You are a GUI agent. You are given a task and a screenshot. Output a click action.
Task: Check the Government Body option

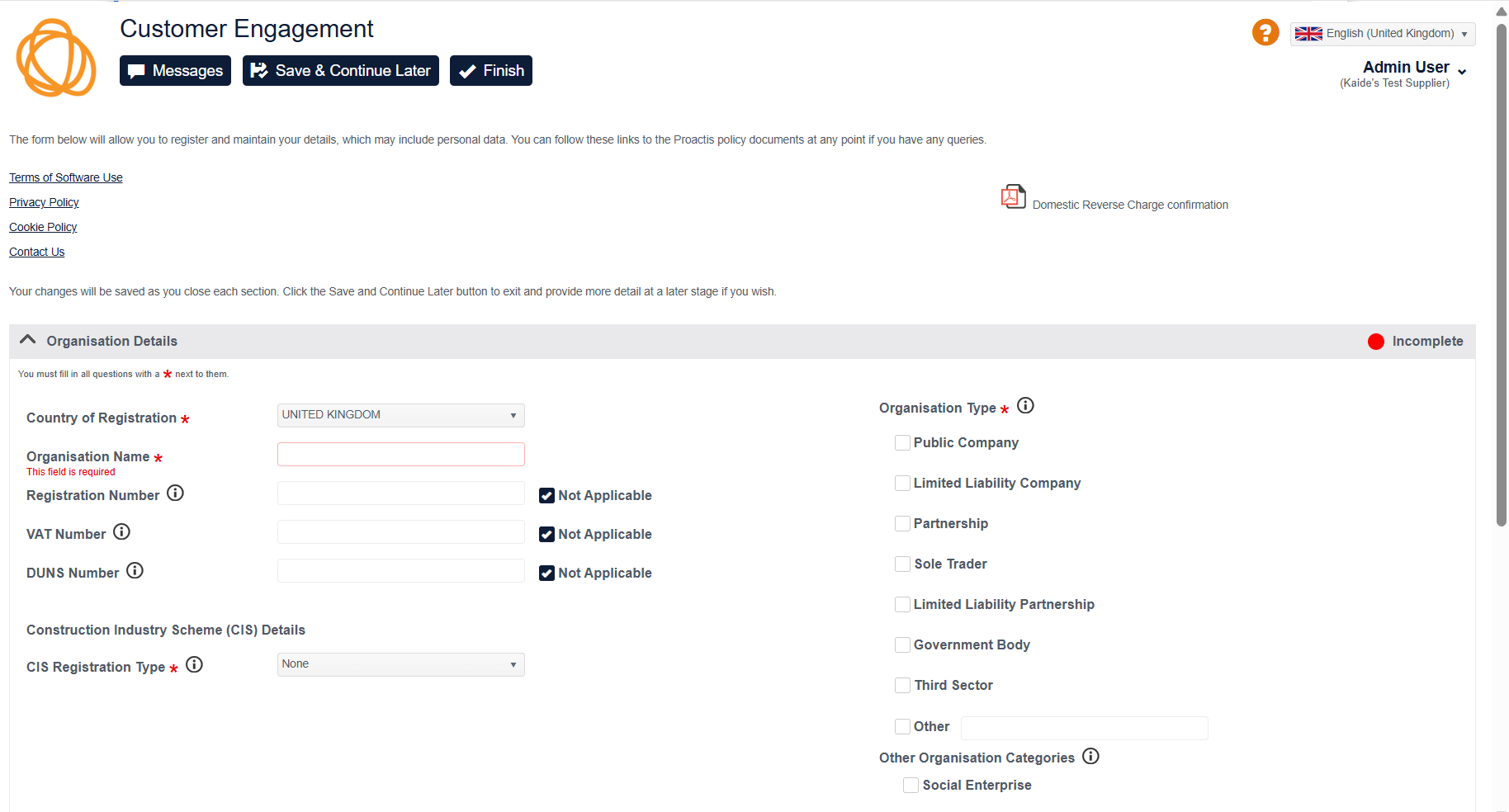pyautogui.click(x=902, y=644)
